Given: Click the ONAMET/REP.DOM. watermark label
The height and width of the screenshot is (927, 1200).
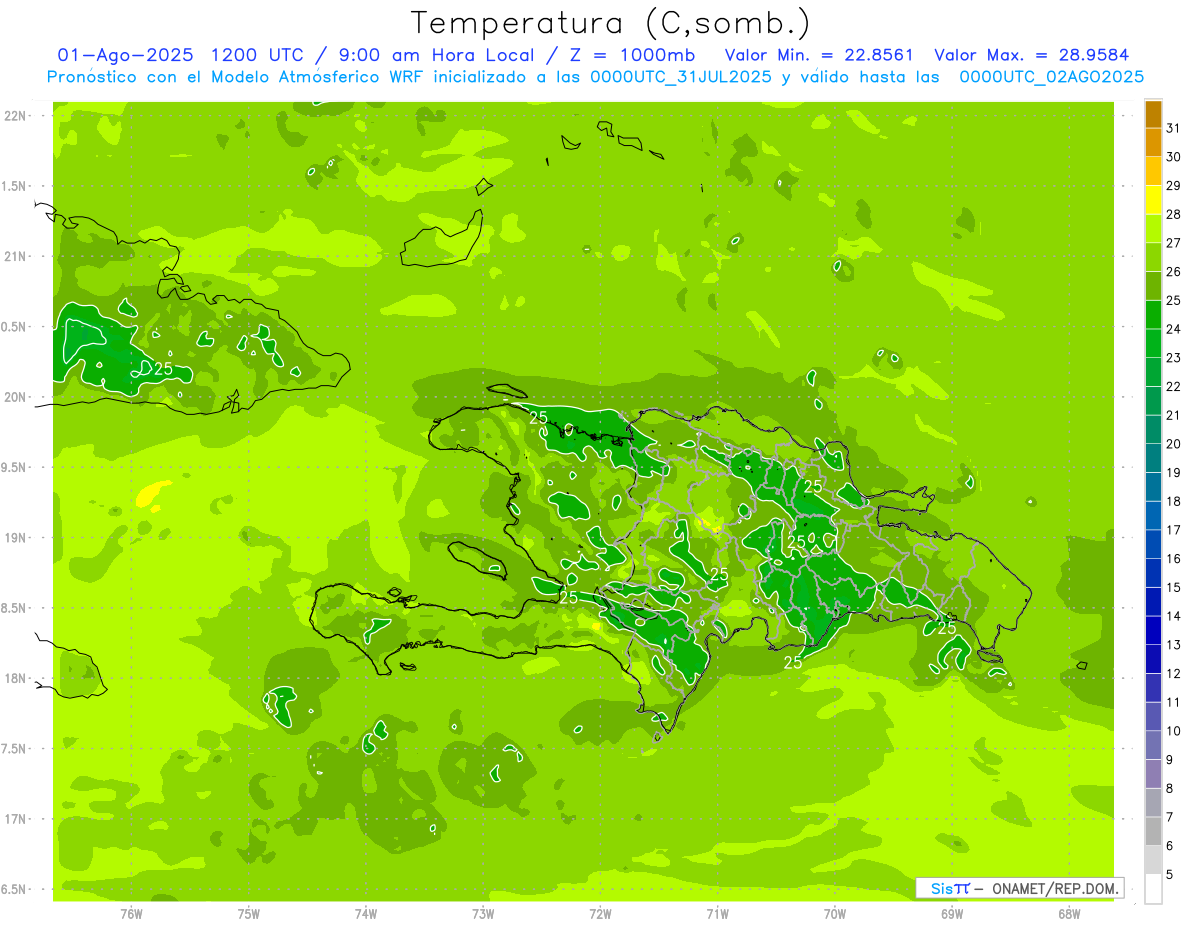Looking at the screenshot, I should click(1055, 888).
